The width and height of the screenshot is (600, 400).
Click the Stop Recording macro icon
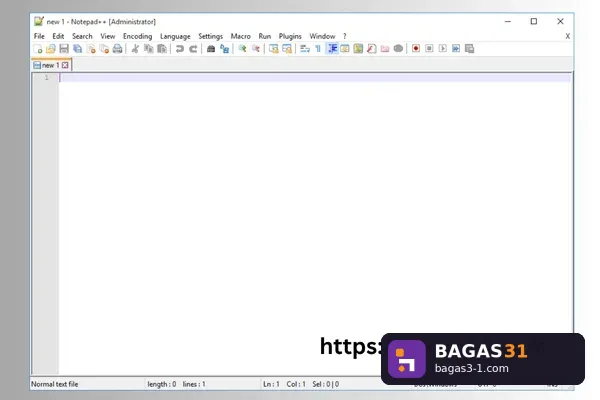[x=429, y=49]
